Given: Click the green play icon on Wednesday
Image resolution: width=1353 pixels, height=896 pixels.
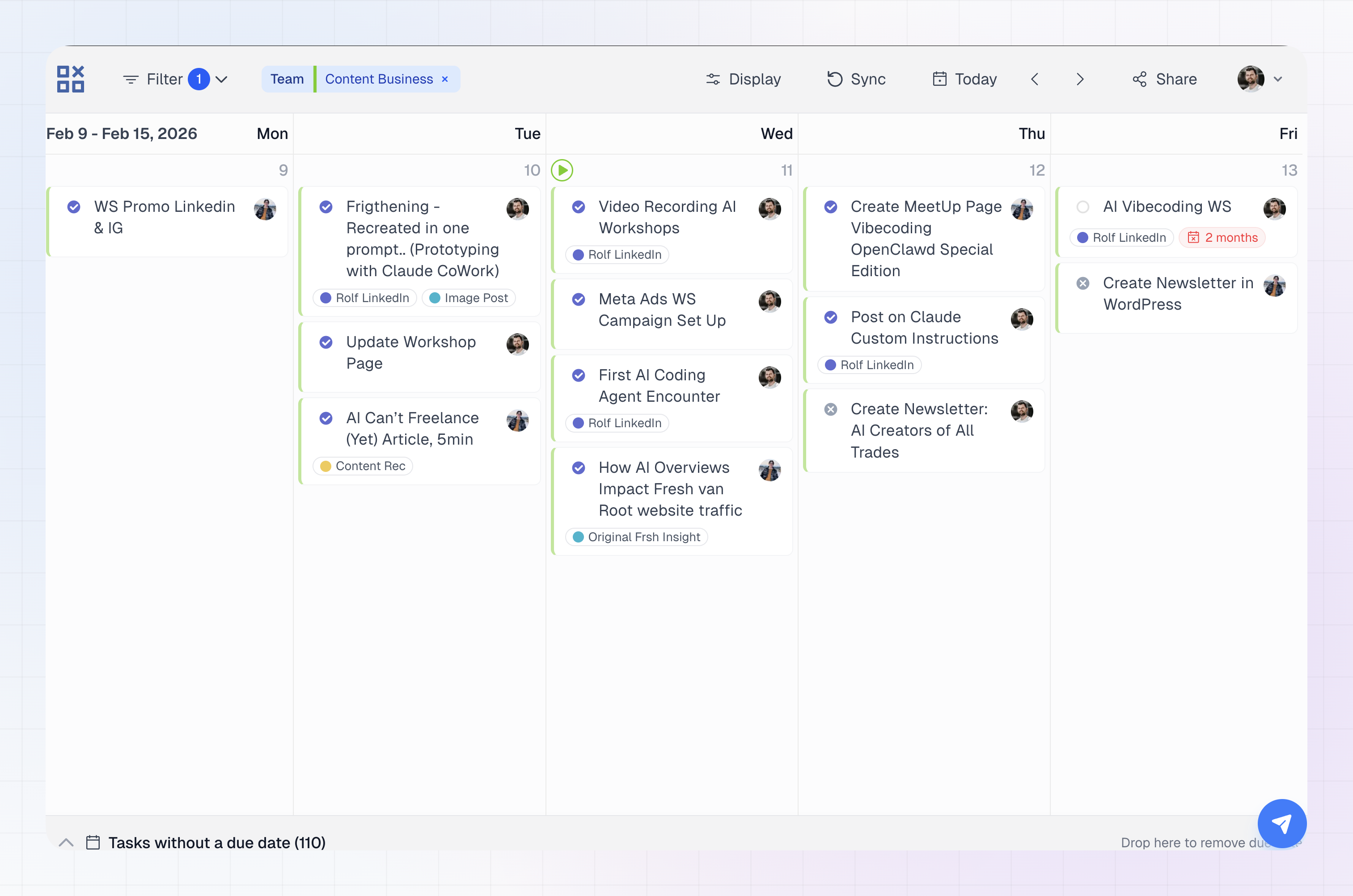Looking at the screenshot, I should tap(562, 170).
